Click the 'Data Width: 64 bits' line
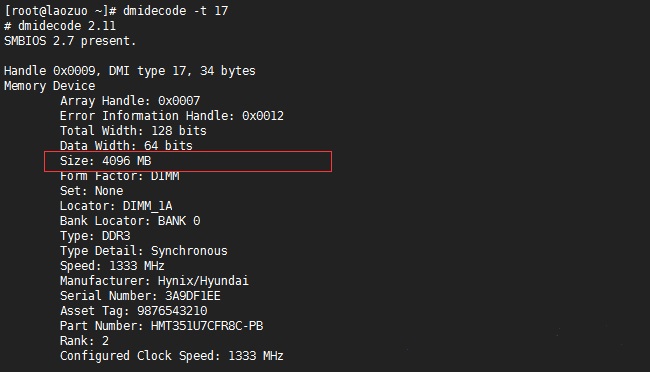The width and height of the screenshot is (650, 372). (126, 146)
